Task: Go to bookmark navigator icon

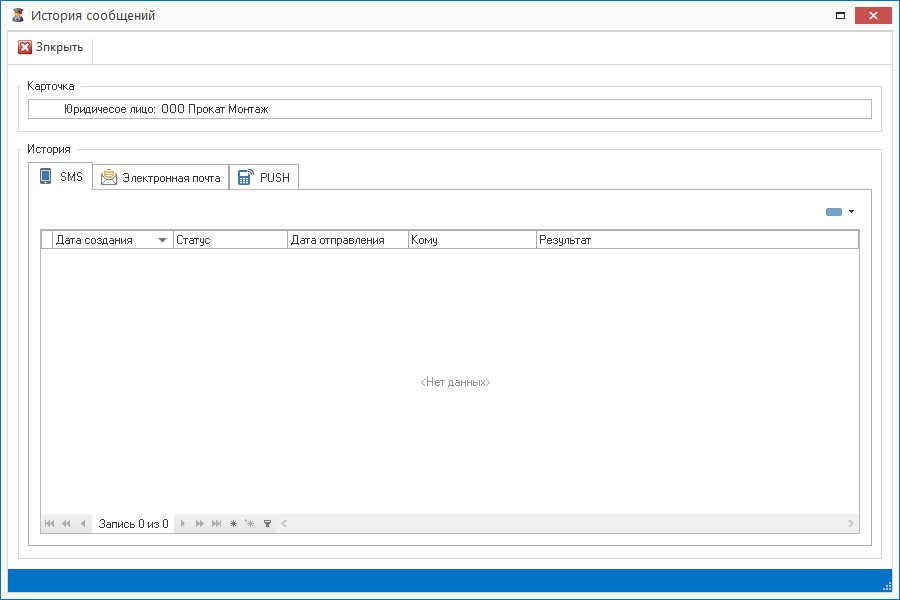Action: pyautogui.click(x=250, y=524)
